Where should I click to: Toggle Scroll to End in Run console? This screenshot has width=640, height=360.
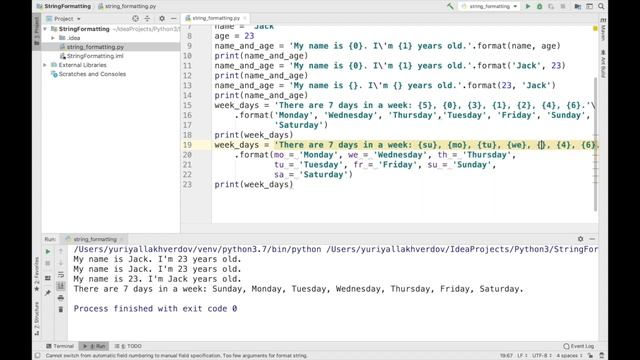61,286
